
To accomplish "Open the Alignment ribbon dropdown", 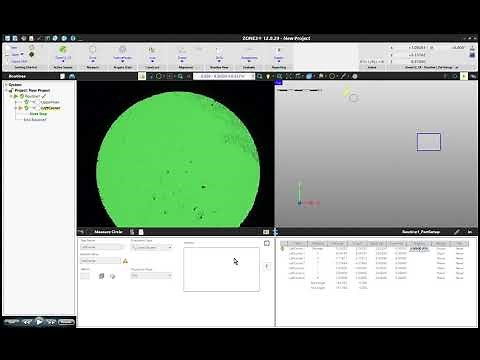I will 182,61.
